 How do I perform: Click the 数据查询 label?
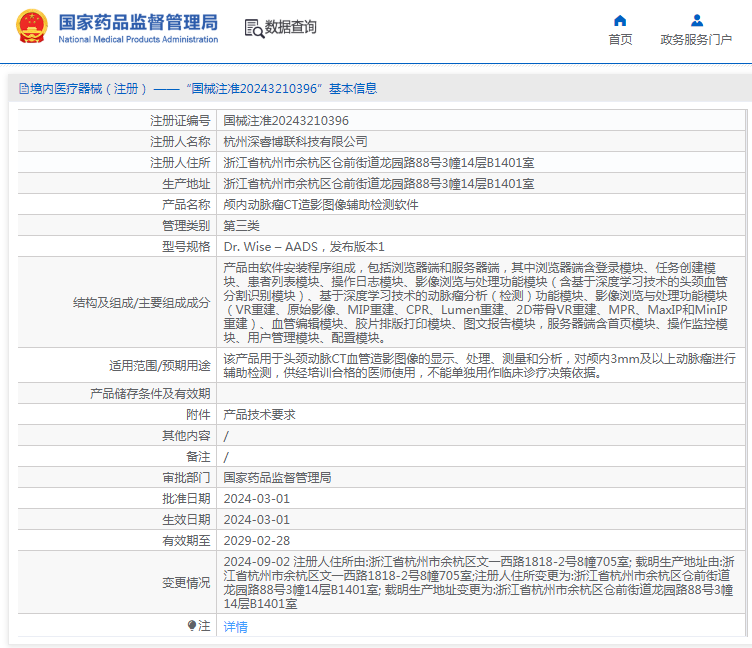coord(291,27)
